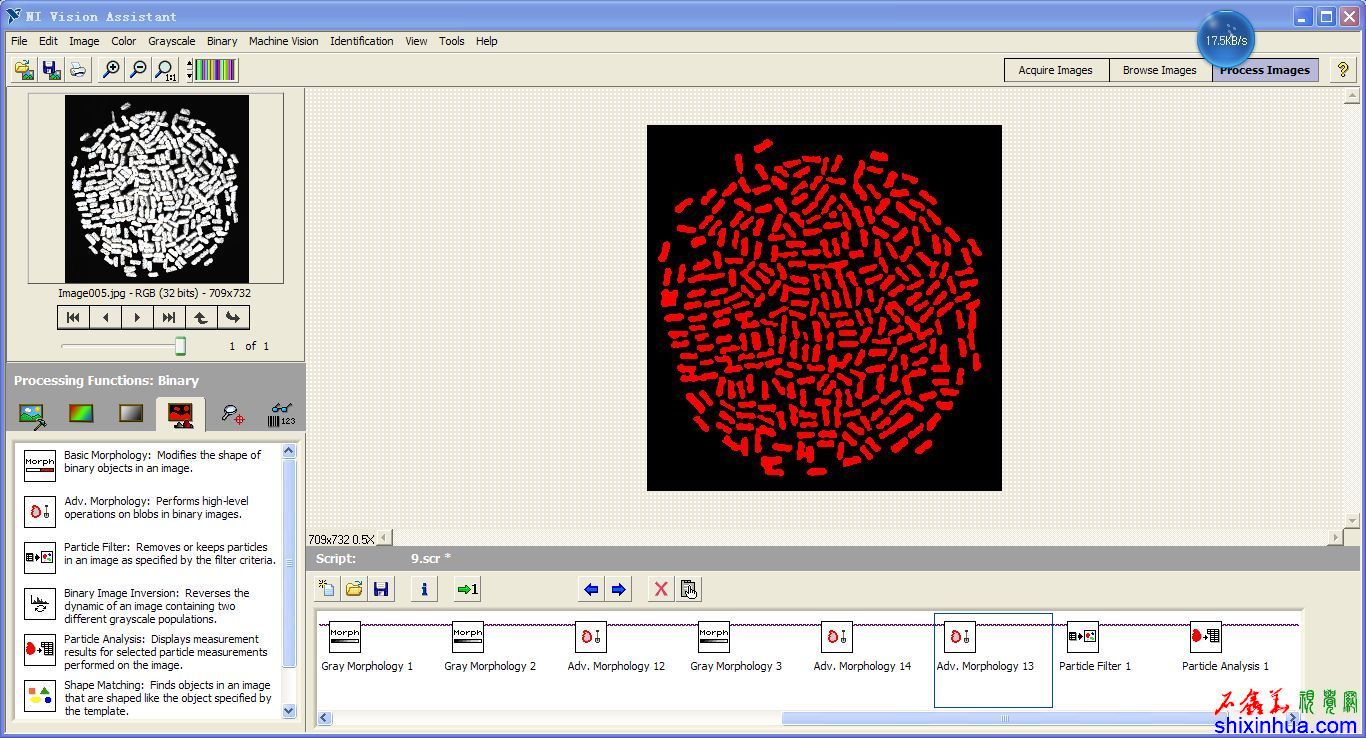Click the Image005.jpg thumbnail preview

coord(156,188)
